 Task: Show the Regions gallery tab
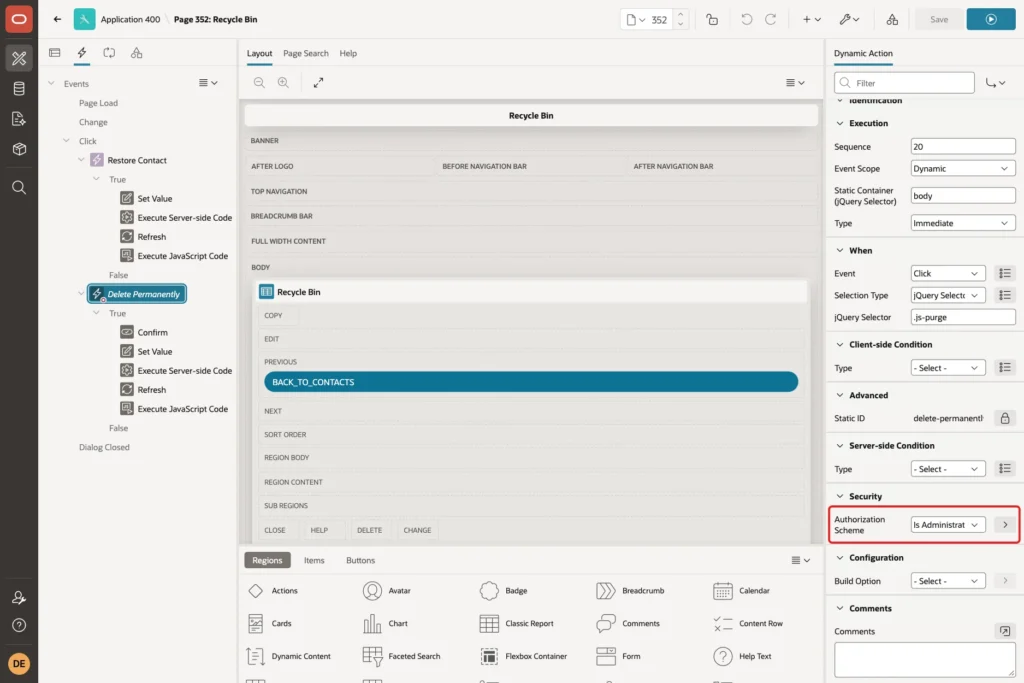click(x=267, y=560)
